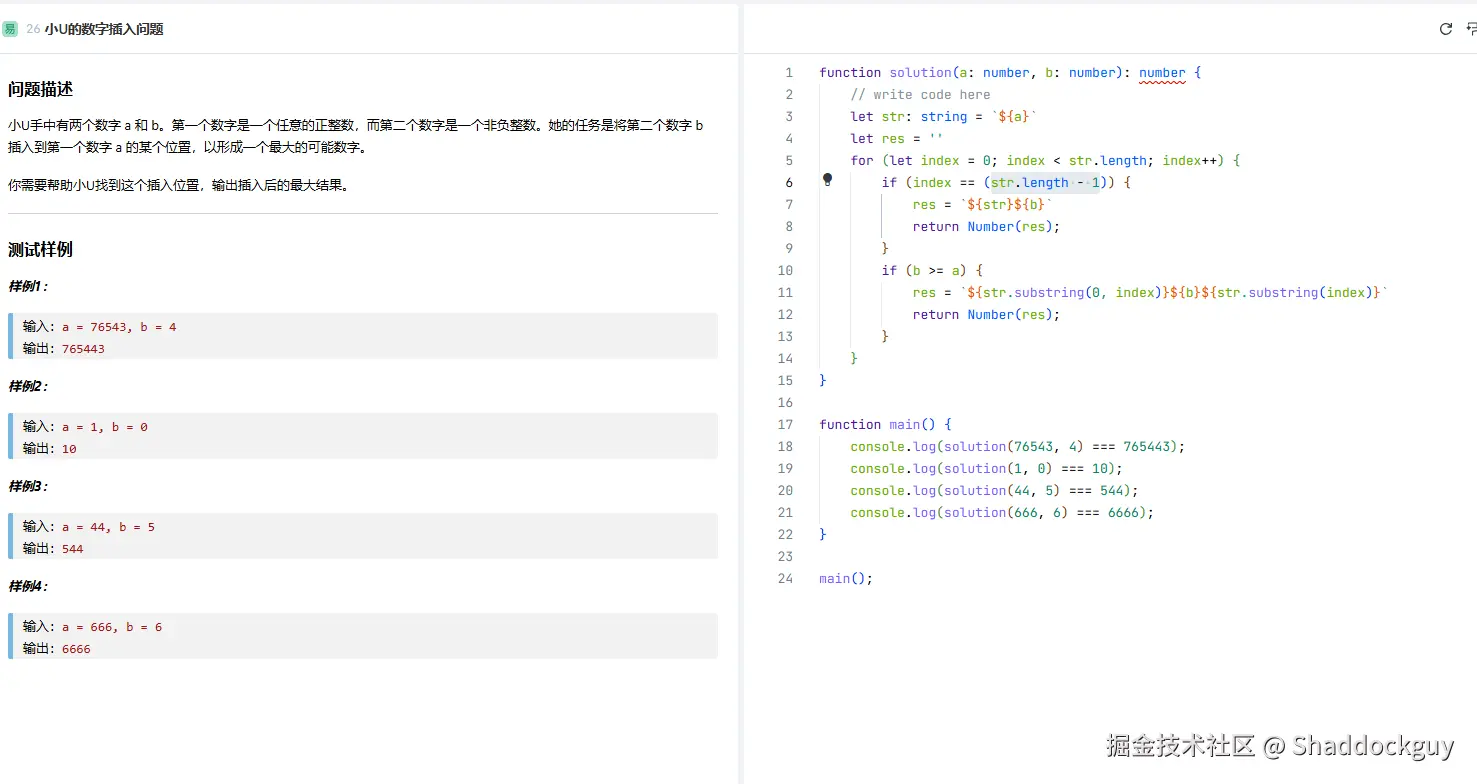Collapse the 问题描述 section heading

39,89
